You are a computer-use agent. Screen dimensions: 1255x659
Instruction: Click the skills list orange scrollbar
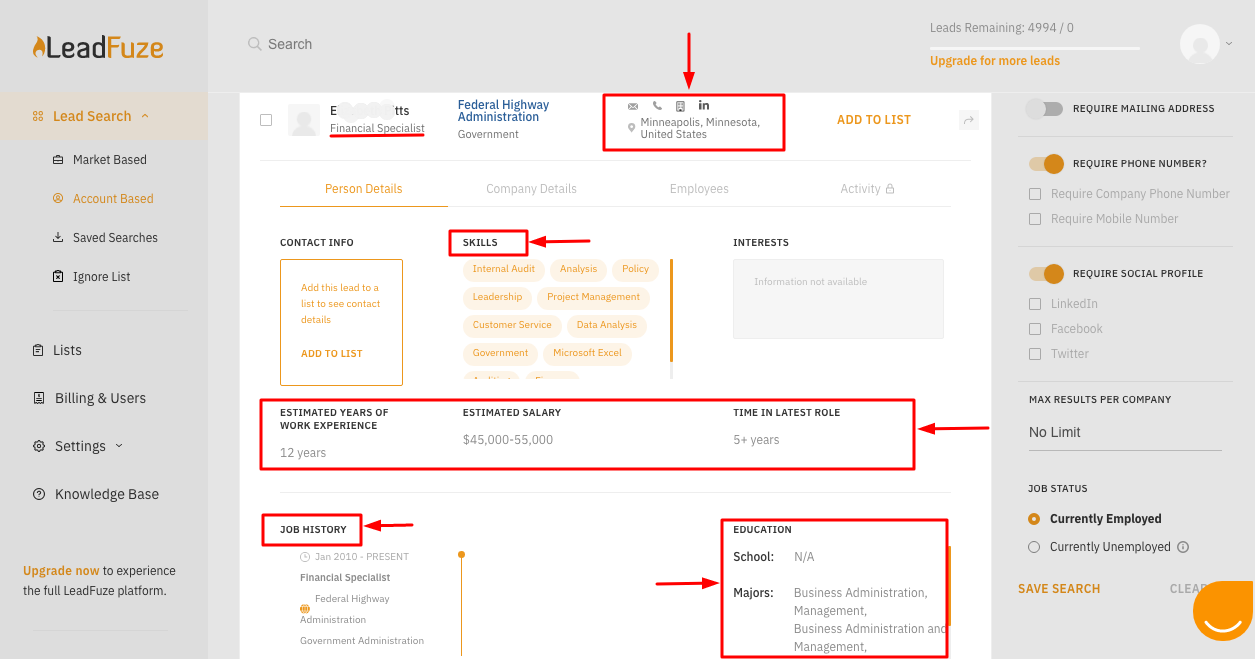pos(671,310)
